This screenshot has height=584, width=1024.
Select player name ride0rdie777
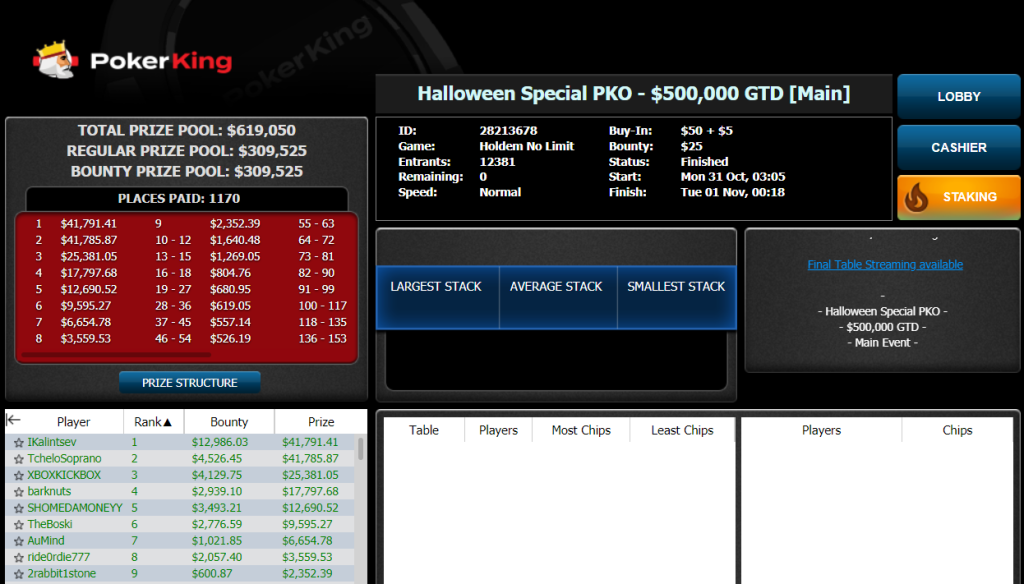59,557
